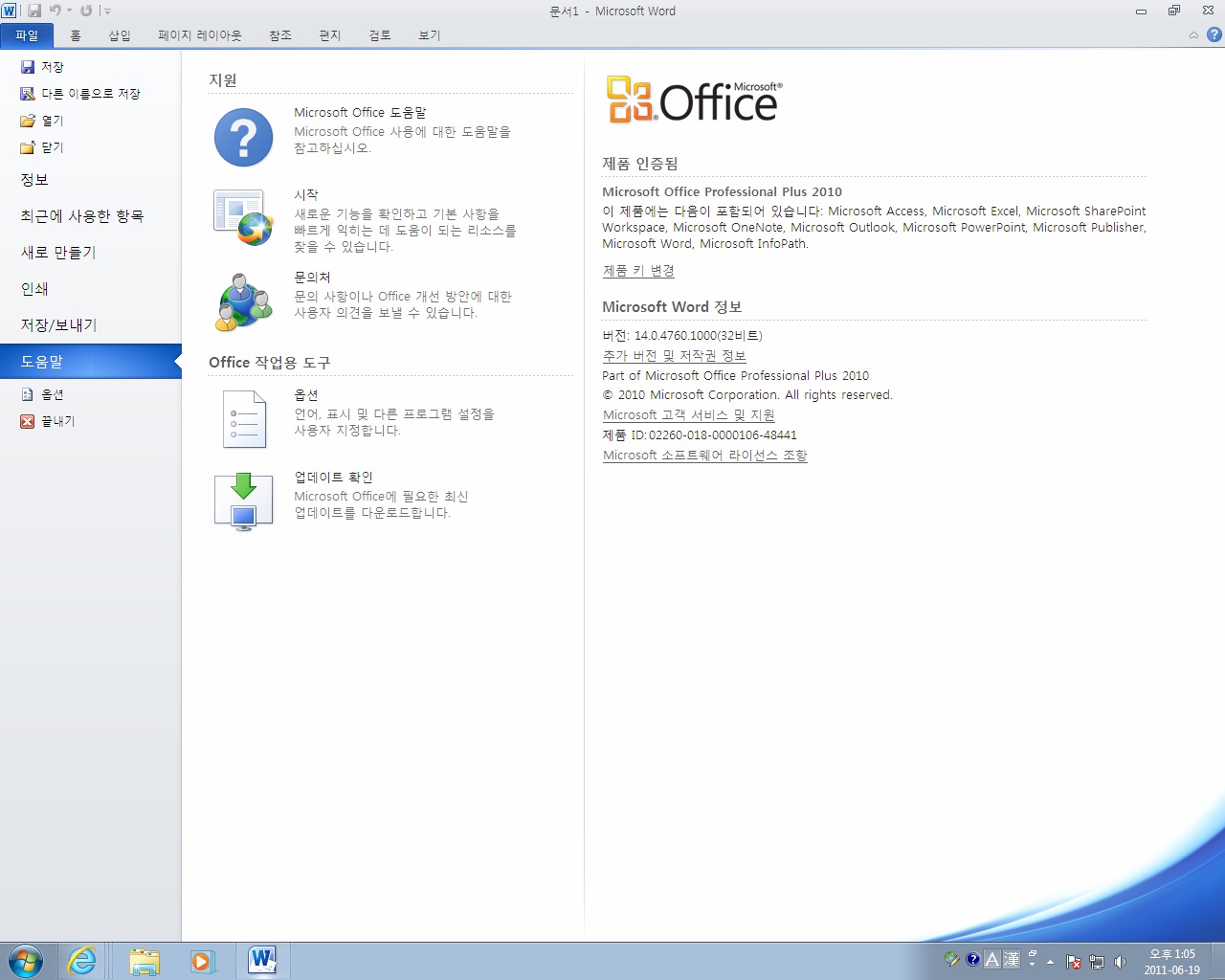Select the highlighted 도움말 sidebar item
This screenshot has width=1225, height=980.
90,362
